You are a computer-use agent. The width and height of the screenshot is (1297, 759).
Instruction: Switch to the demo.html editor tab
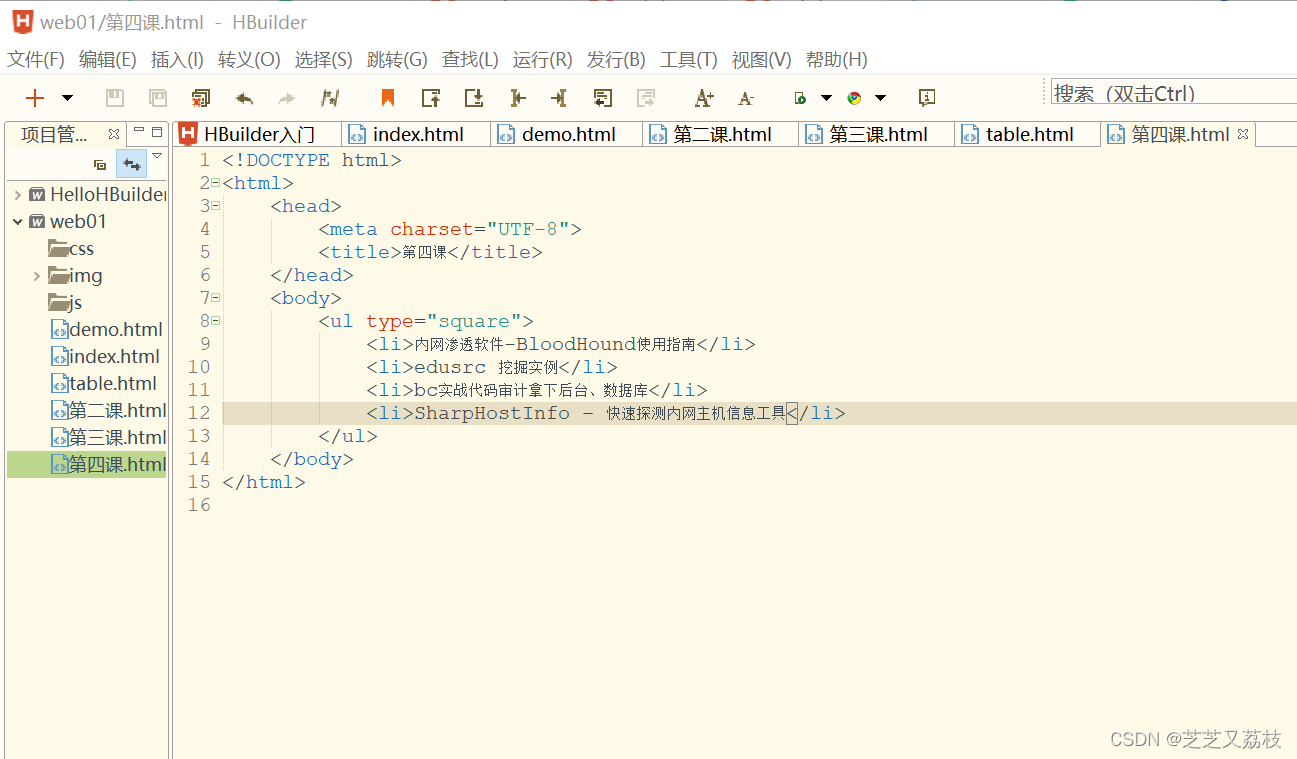(568, 134)
